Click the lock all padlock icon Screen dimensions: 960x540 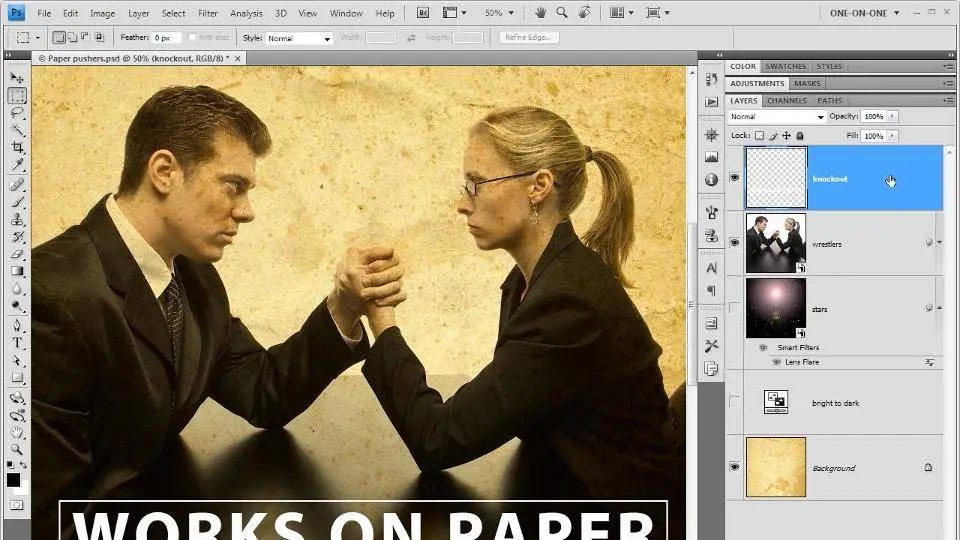pyautogui.click(x=799, y=135)
